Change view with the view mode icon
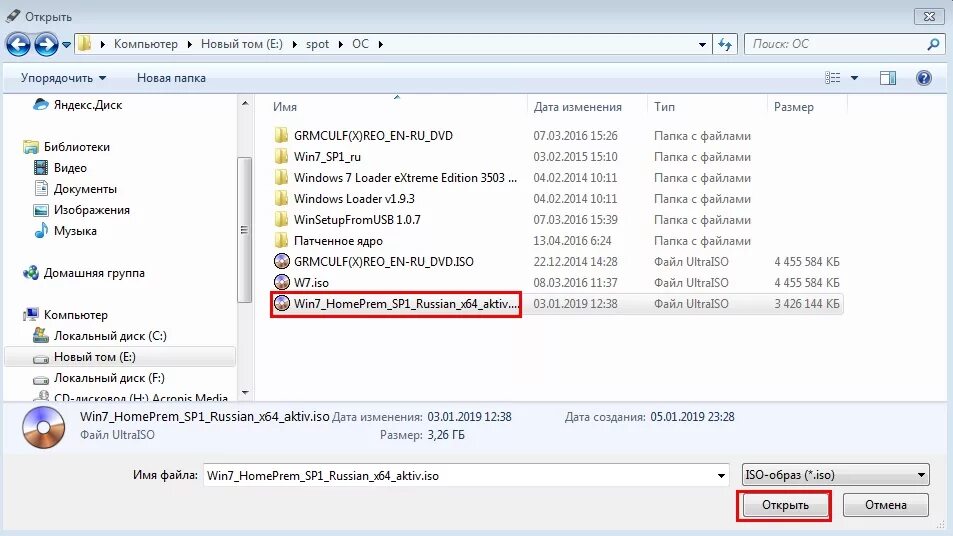Screen dimensions: 953x536 833,78
